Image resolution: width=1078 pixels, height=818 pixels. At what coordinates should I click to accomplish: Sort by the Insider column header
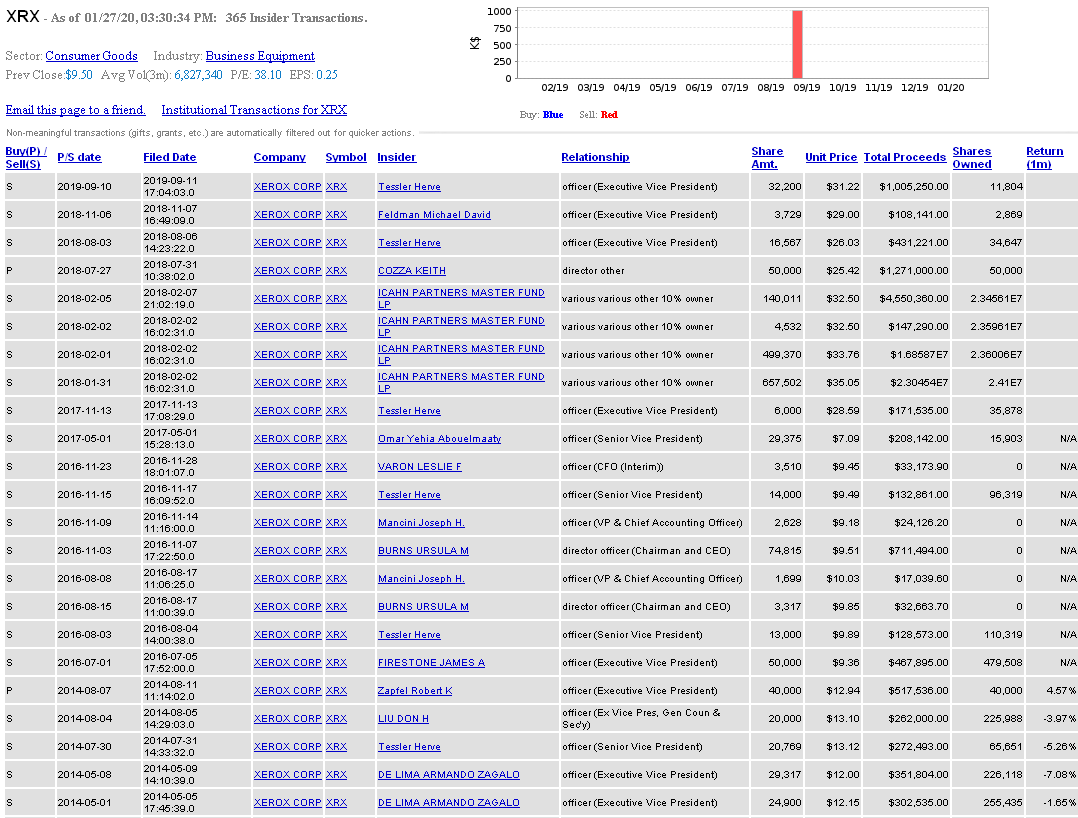[397, 157]
